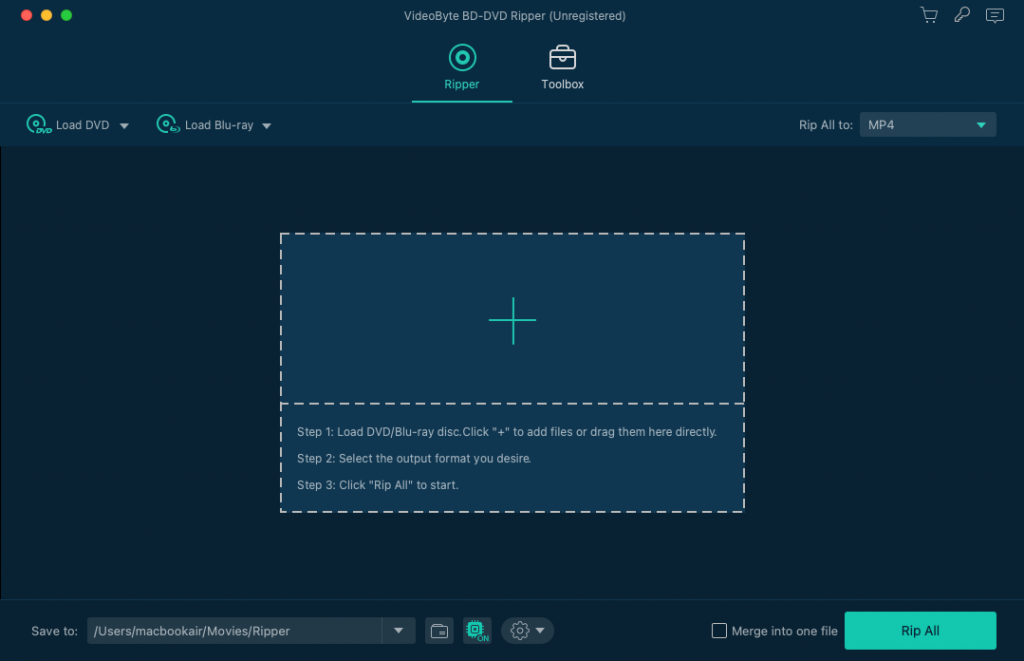The height and width of the screenshot is (661, 1024).
Task: Switch to the Ripper tab label
Action: 462,84
